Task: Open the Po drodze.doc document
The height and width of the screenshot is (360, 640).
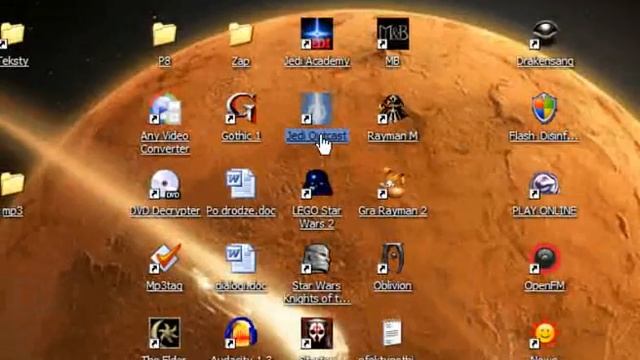Action: pyautogui.click(x=241, y=184)
